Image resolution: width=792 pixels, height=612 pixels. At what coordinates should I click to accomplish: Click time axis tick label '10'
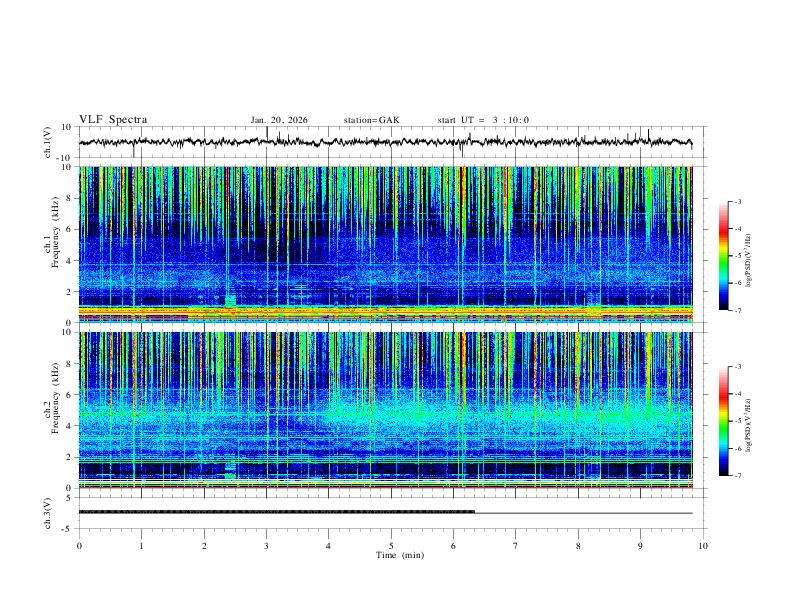703,546
